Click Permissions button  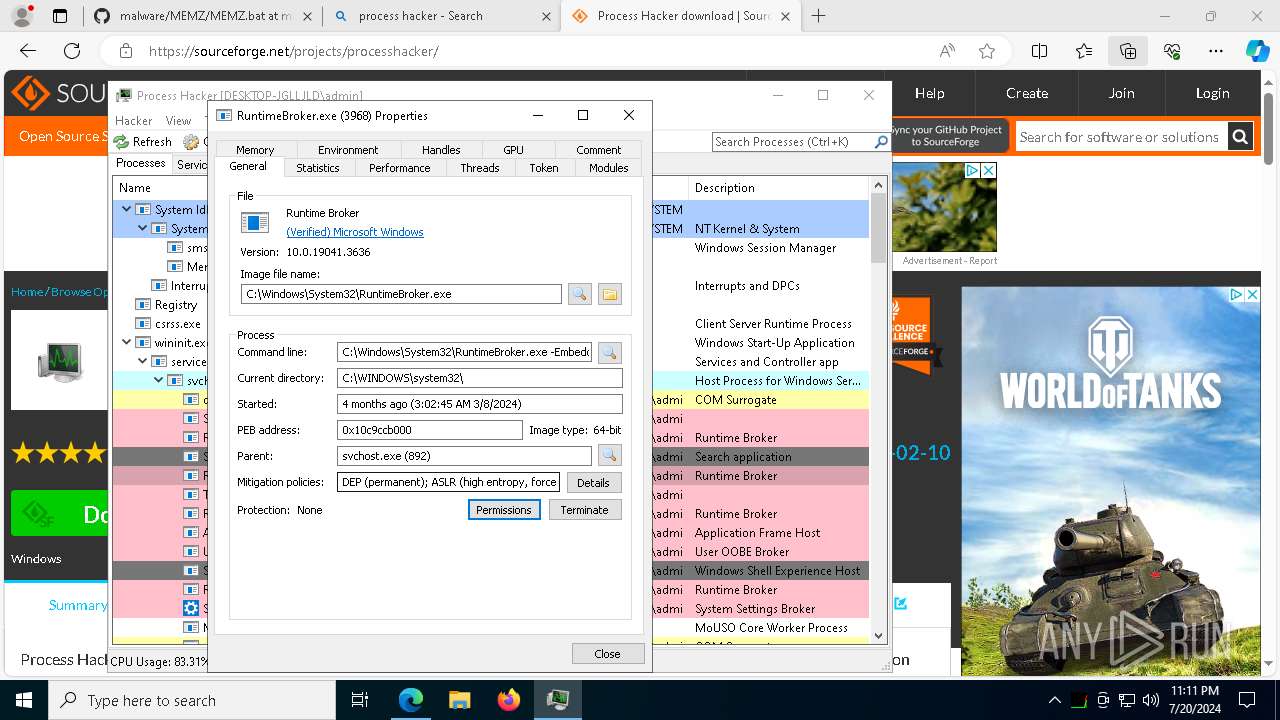coord(504,510)
